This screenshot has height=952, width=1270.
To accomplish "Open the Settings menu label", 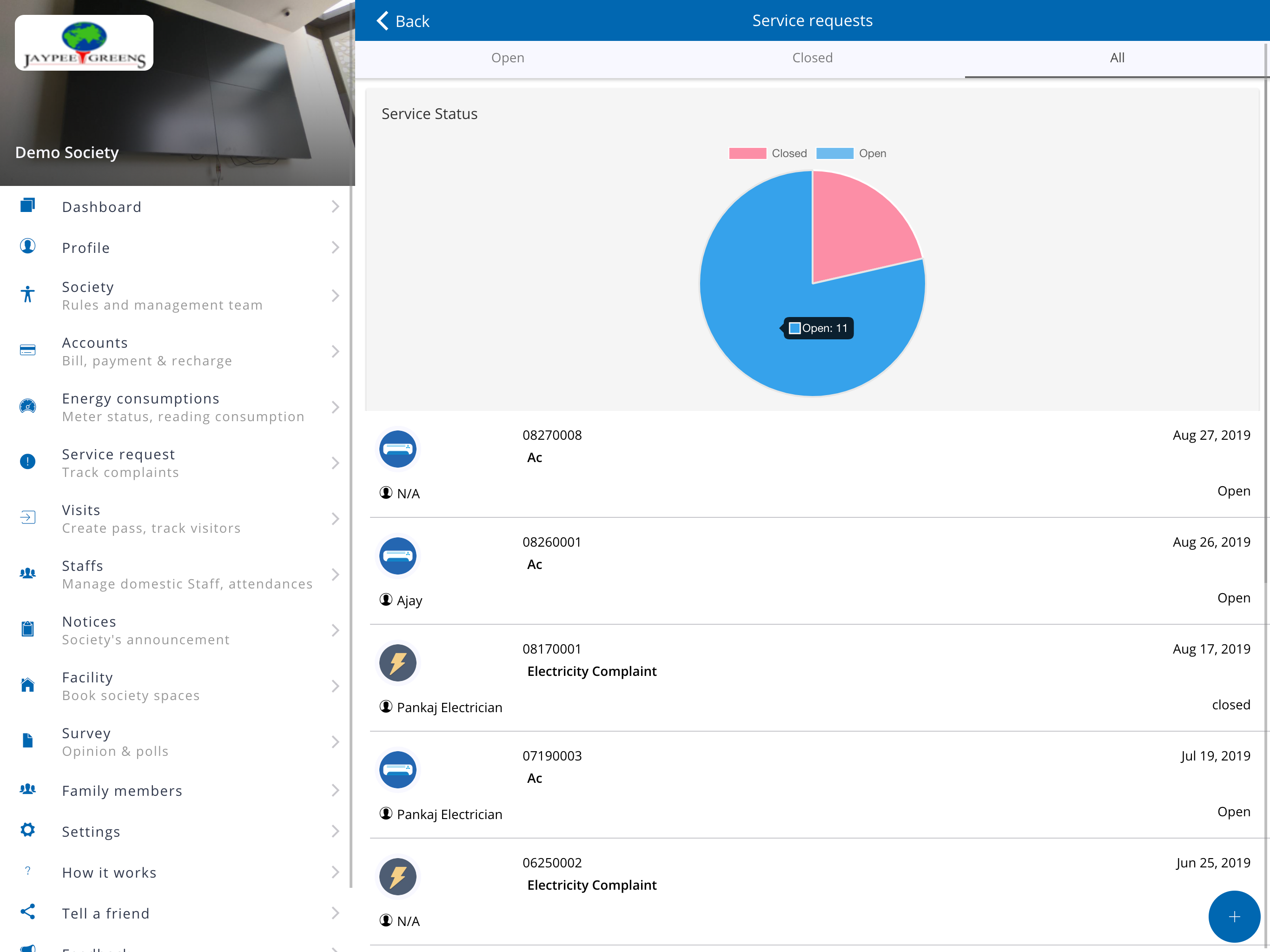I will 91,832.
